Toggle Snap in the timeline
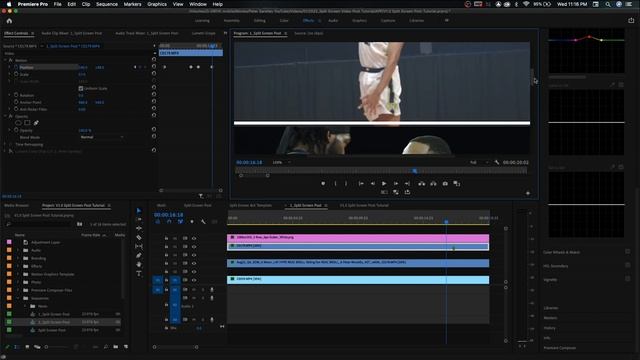640x360 pixels. pos(169,222)
